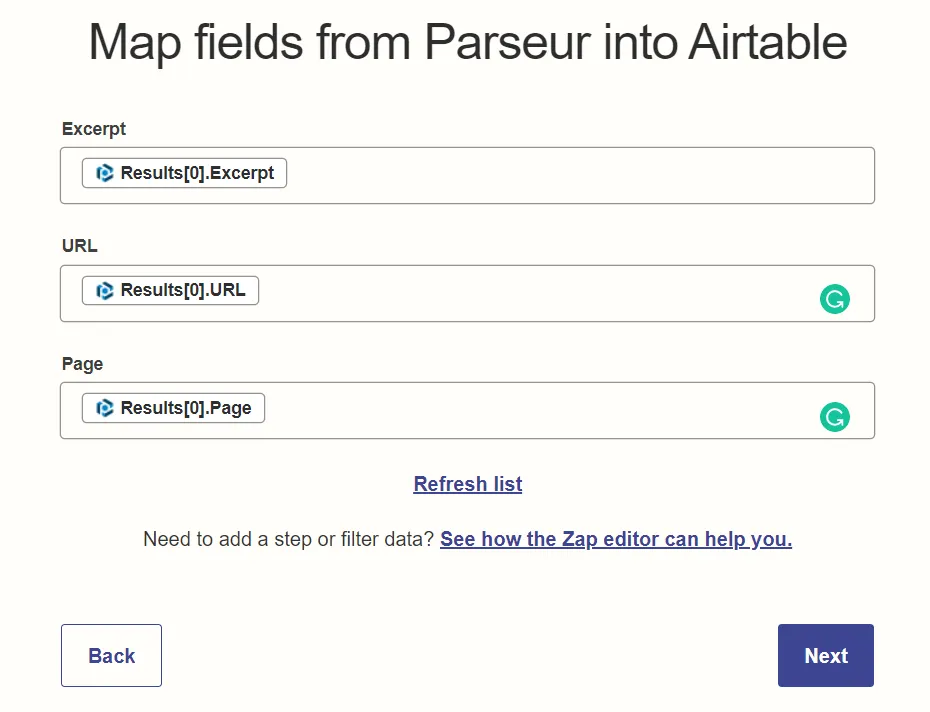Click the URL field label
This screenshot has width=930, height=712.
[79, 246]
